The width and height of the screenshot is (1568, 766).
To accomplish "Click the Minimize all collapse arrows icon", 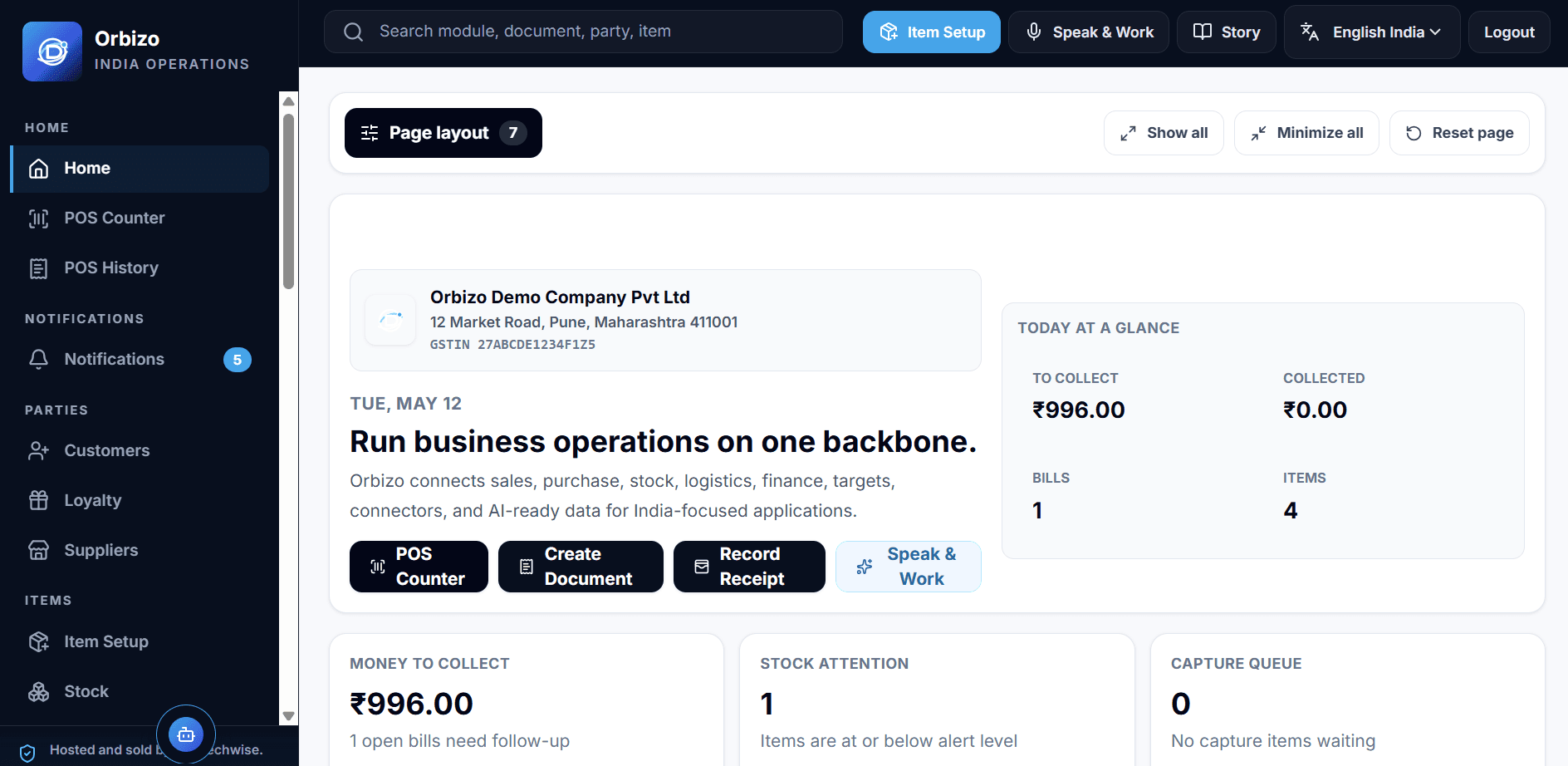I will (1259, 133).
